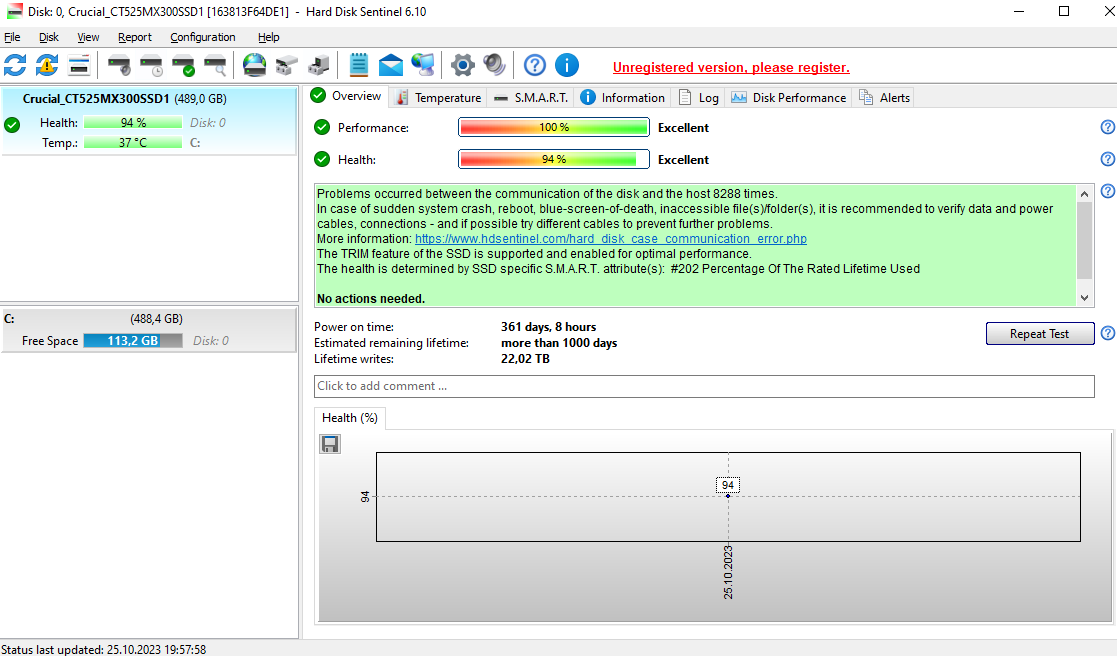Click left panel Health 94 % green bar
1117x656 pixels.
133,123
